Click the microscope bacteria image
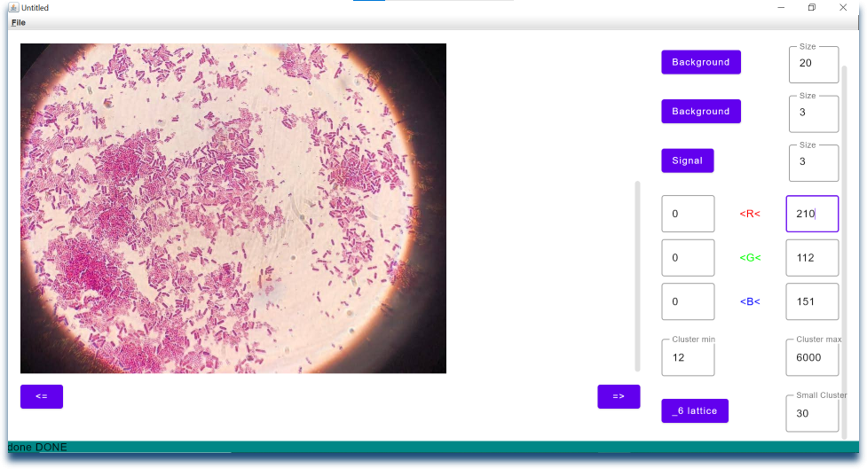 pyautogui.click(x=233, y=208)
